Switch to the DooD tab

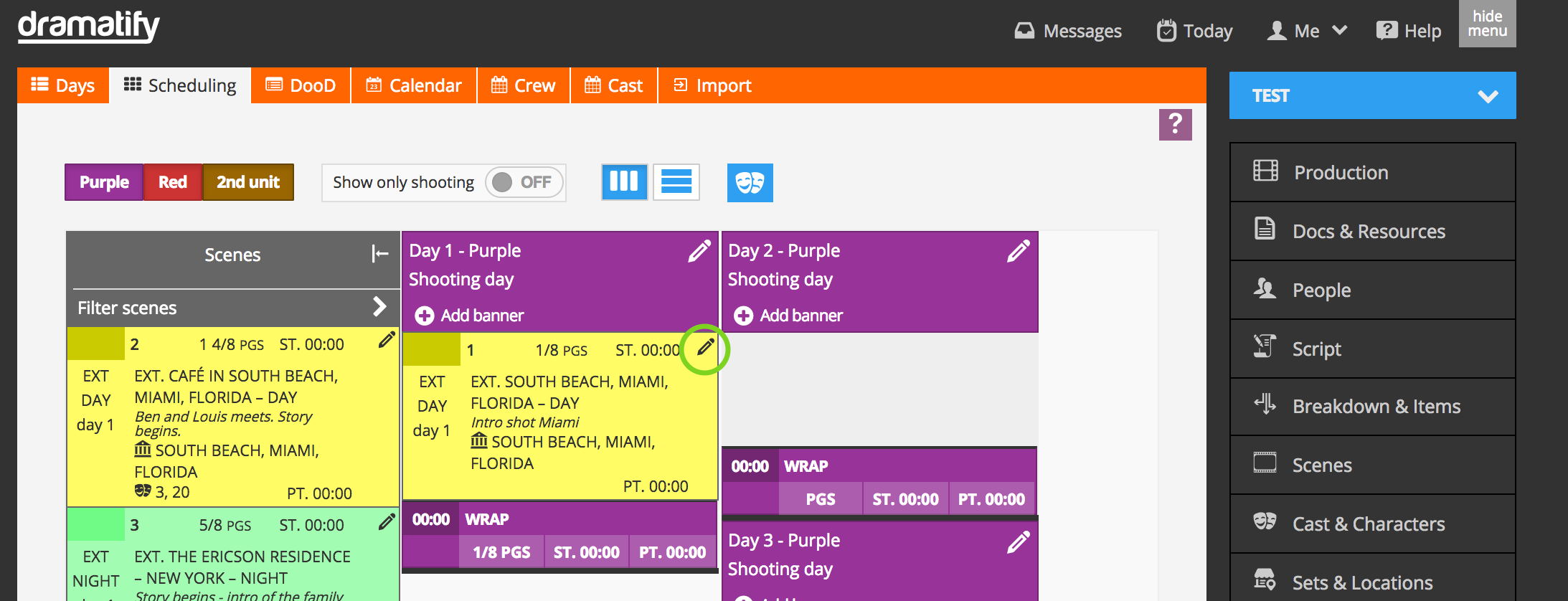pos(301,86)
